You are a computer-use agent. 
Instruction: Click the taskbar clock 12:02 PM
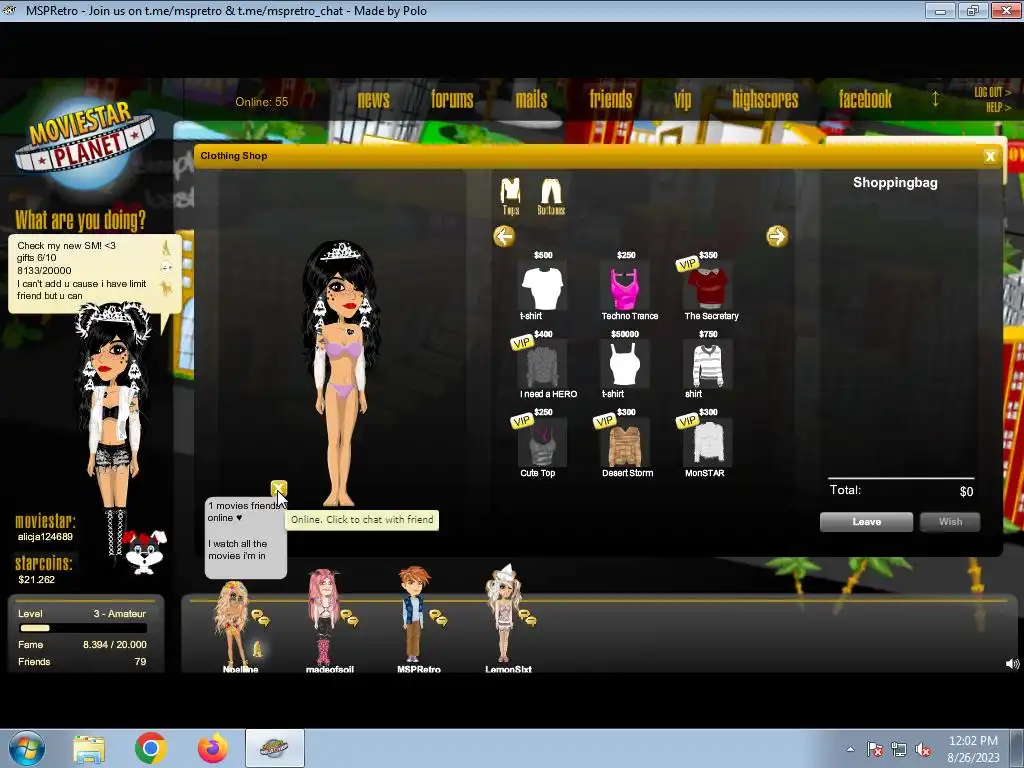pos(973,741)
